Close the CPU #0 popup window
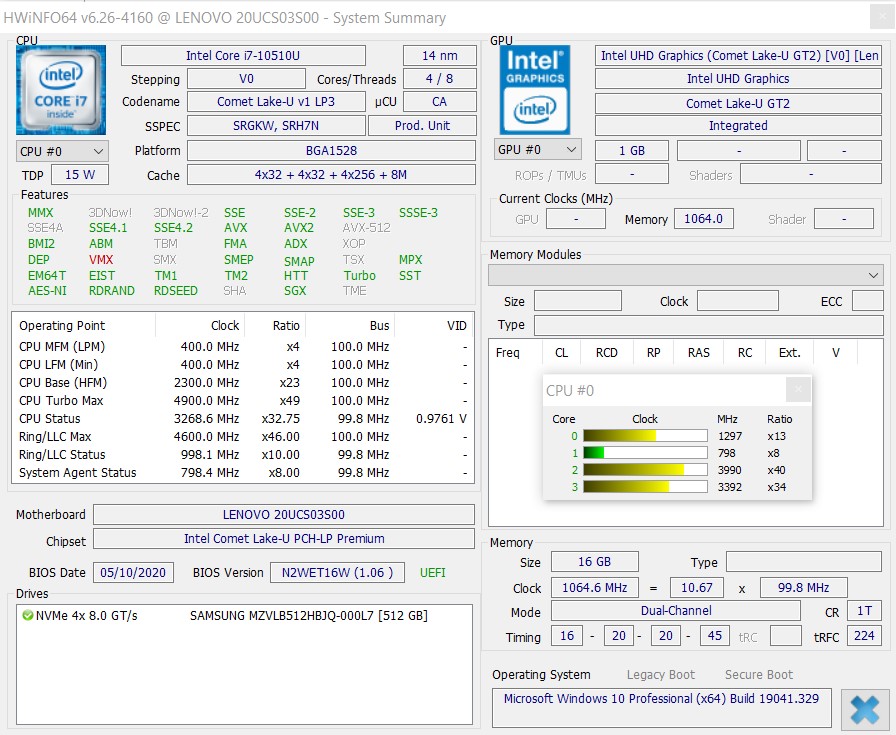Viewport: 896px width, 735px height. [798, 390]
